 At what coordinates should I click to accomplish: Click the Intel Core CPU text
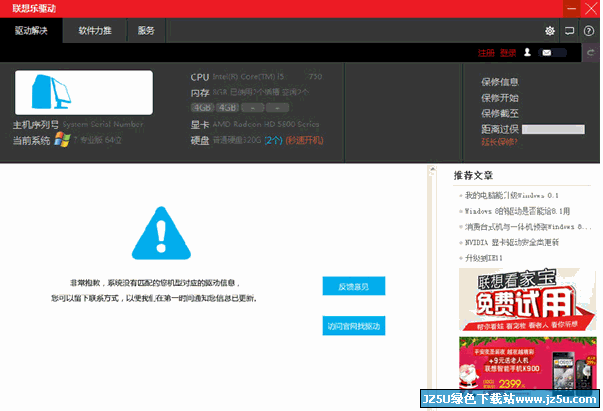coord(267,77)
